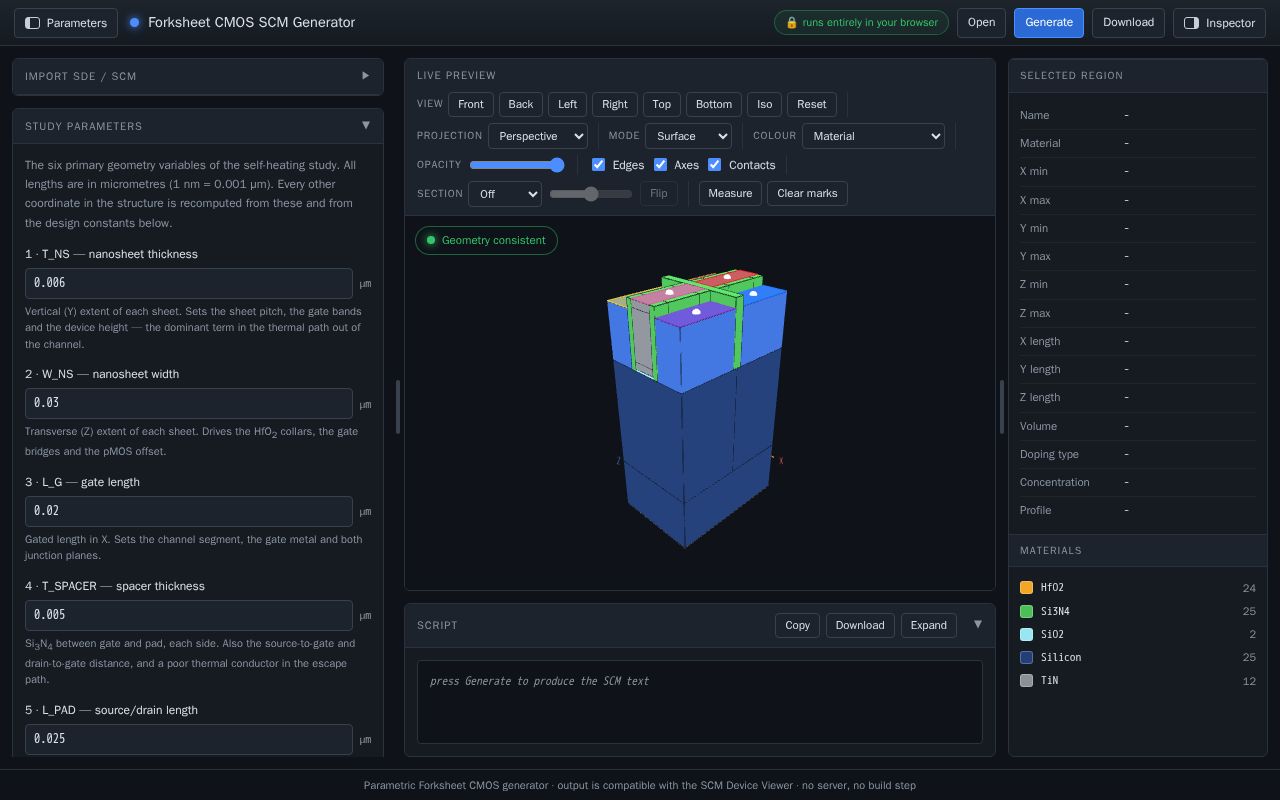Image resolution: width=1280 pixels, height=800 pixels.
Task: Uncheck the Edges checkbox
Action: pyautogui.click(x=598, y=165)
